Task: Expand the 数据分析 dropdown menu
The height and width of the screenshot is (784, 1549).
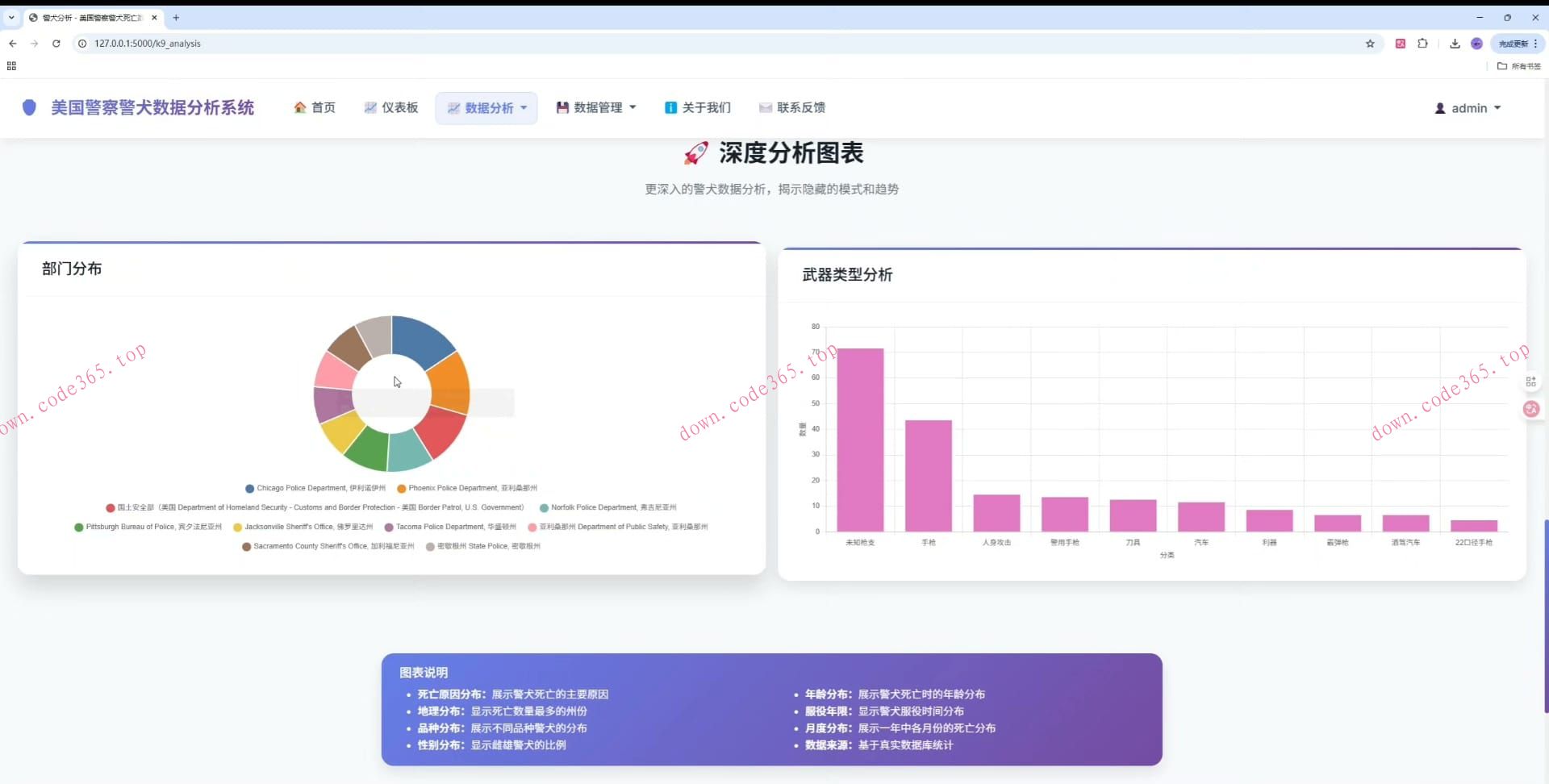Action: [x=486, y=108]
